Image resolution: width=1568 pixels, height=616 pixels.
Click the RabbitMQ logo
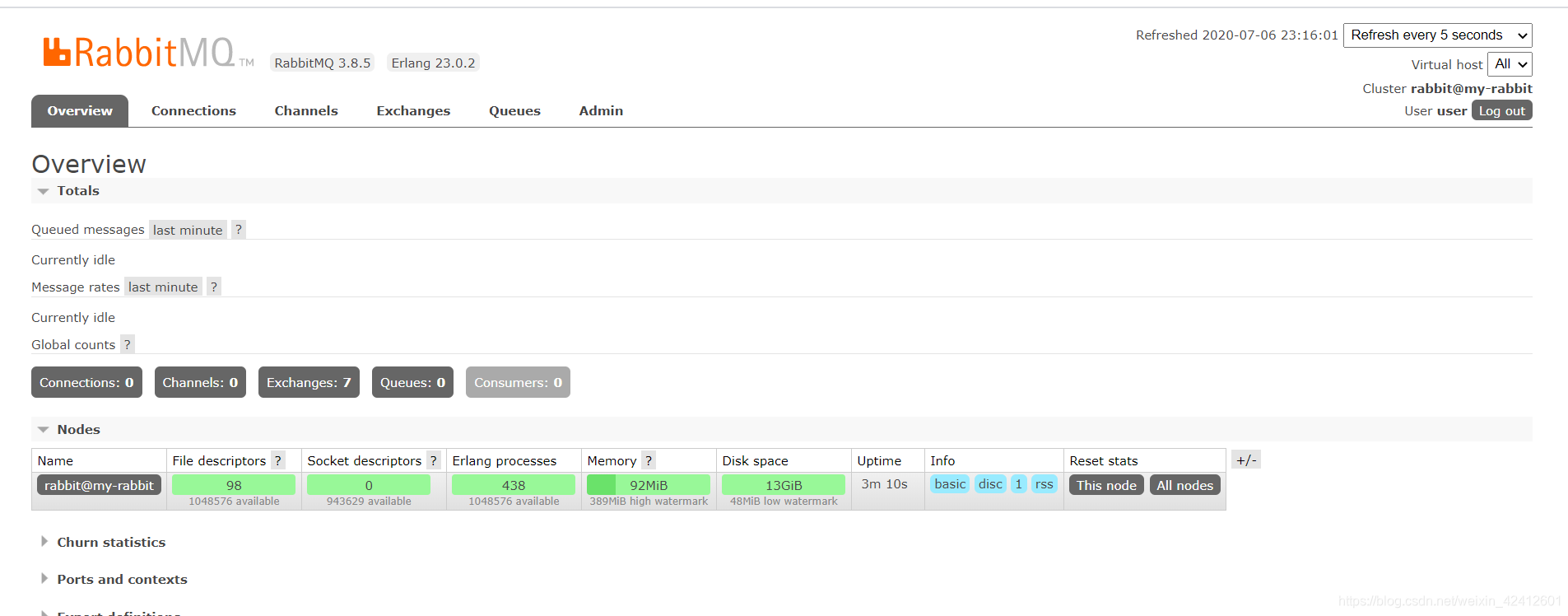tap(148, 53)
